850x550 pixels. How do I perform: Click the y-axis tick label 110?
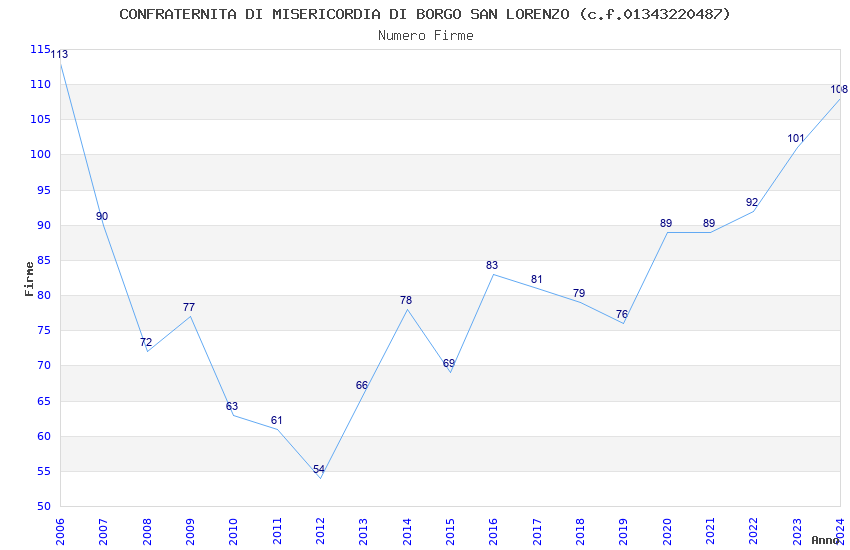pyautogui.click(x=40, y=84)
